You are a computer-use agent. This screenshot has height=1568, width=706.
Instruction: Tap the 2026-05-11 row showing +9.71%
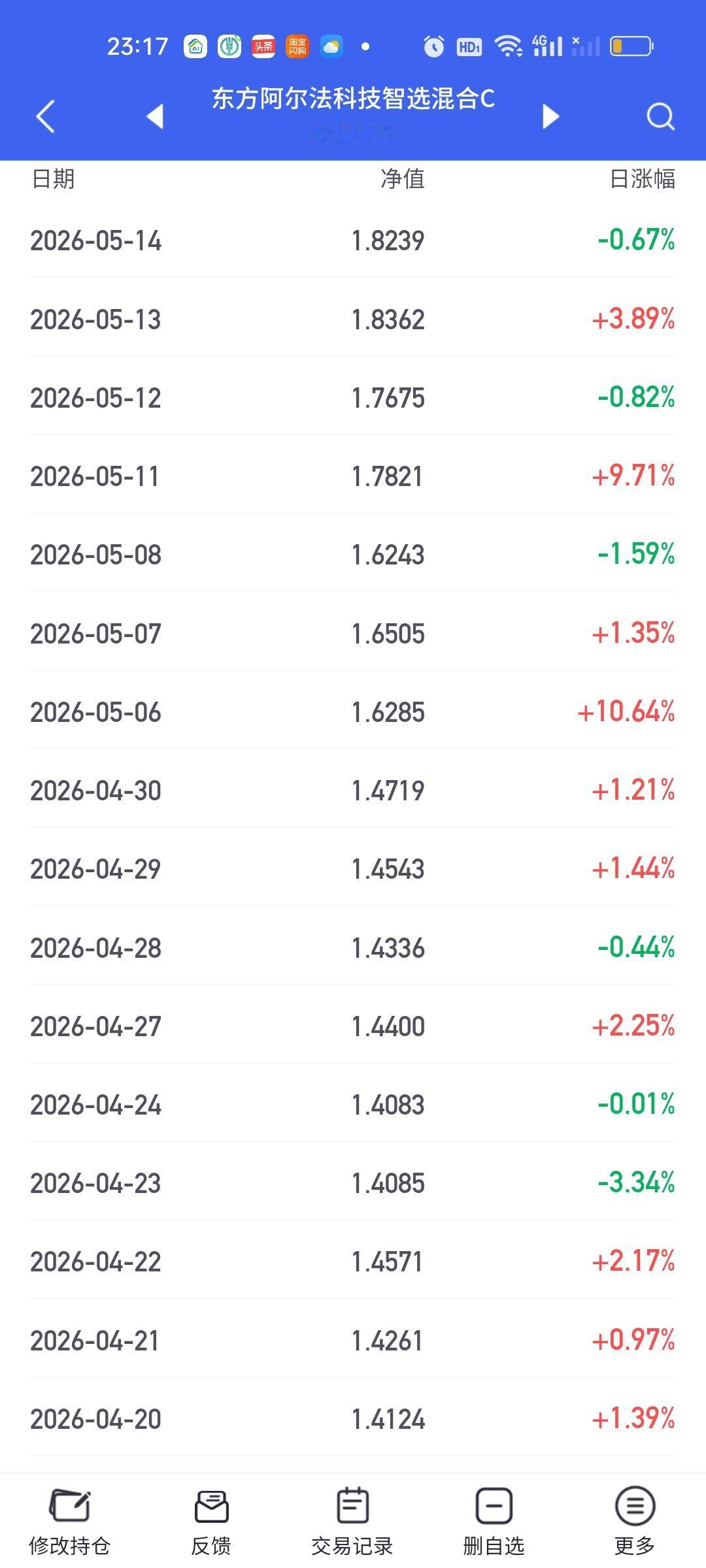coord(353,476)
